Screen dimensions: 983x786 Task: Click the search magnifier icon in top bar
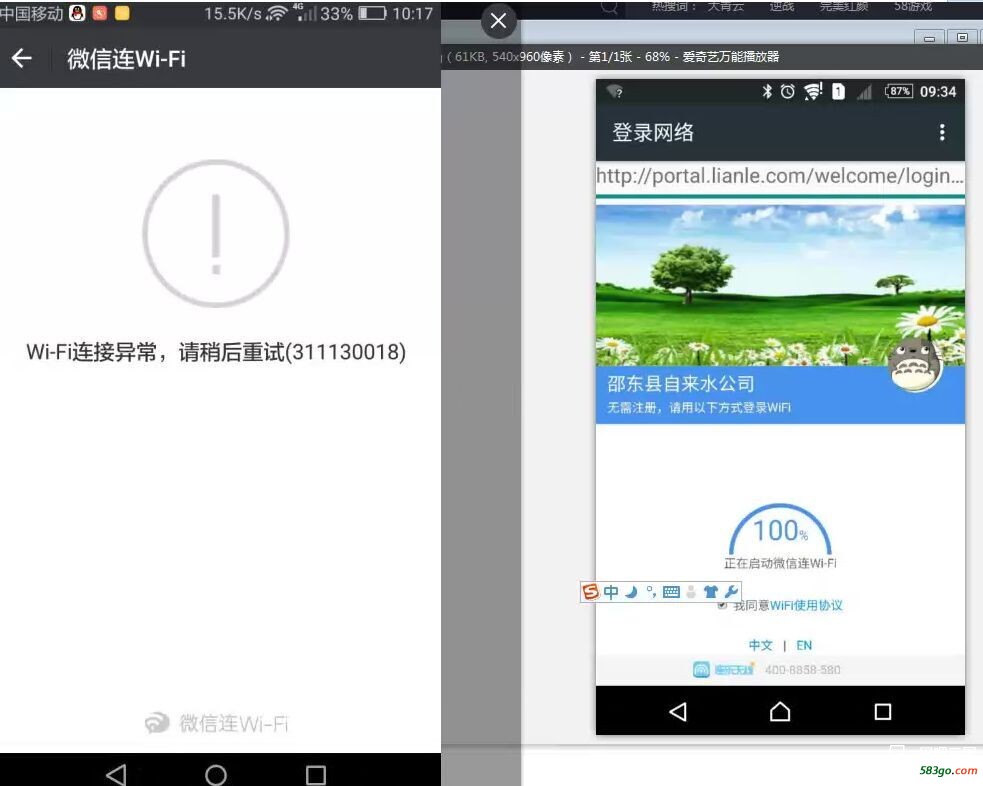click(x=609, y=6)
